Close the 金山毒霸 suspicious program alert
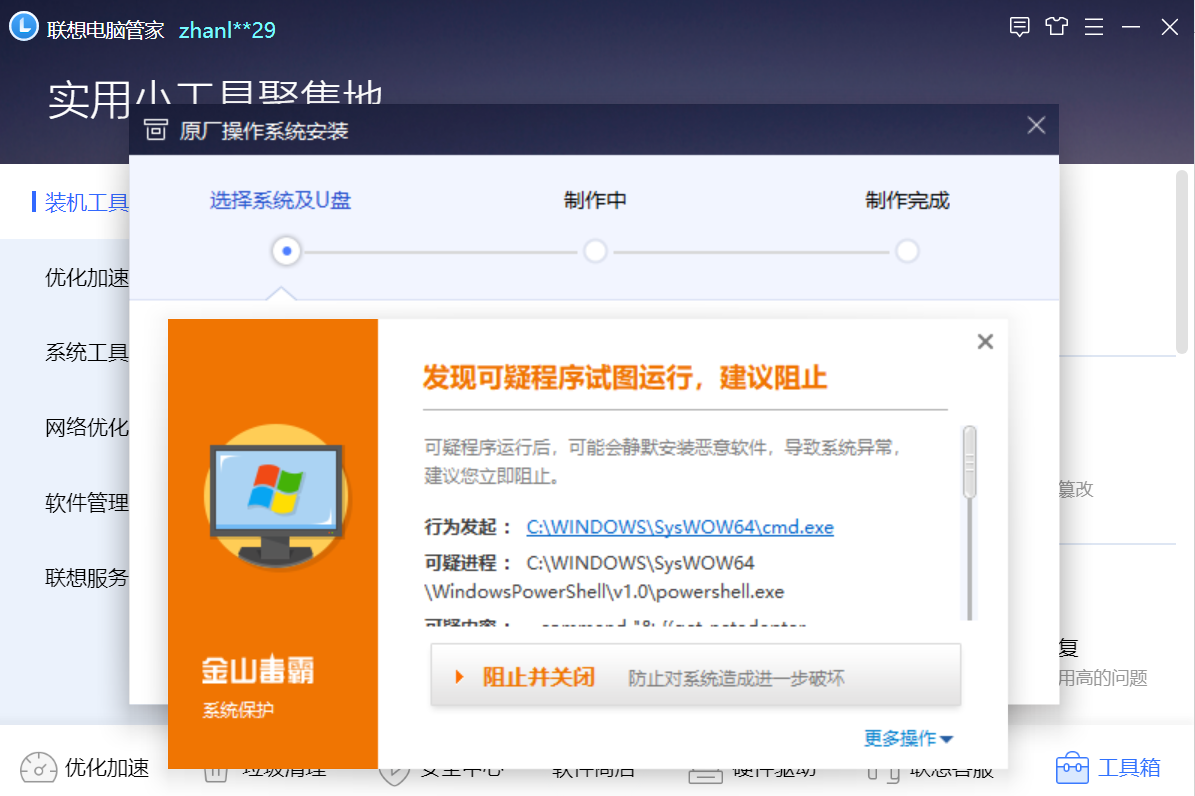 (985, 342)
